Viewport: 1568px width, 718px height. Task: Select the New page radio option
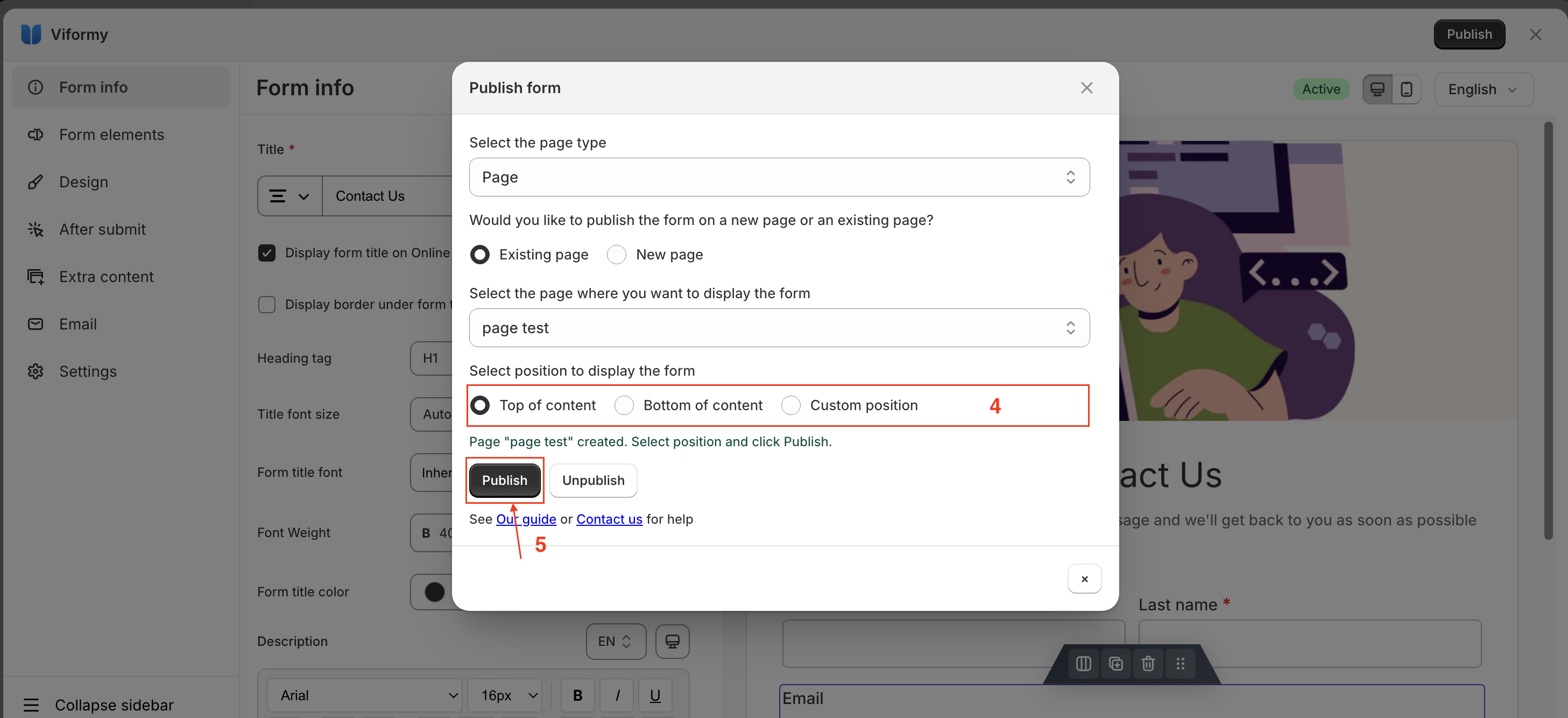click(617, 255)
